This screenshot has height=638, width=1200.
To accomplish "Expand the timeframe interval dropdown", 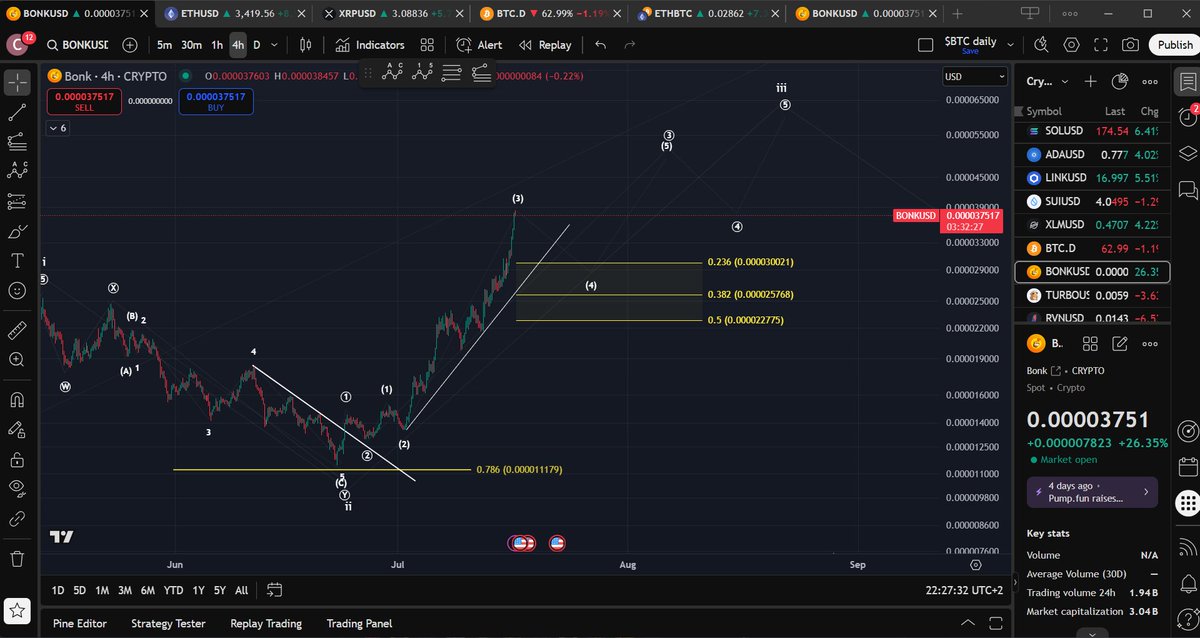I will tap(275, 45).
